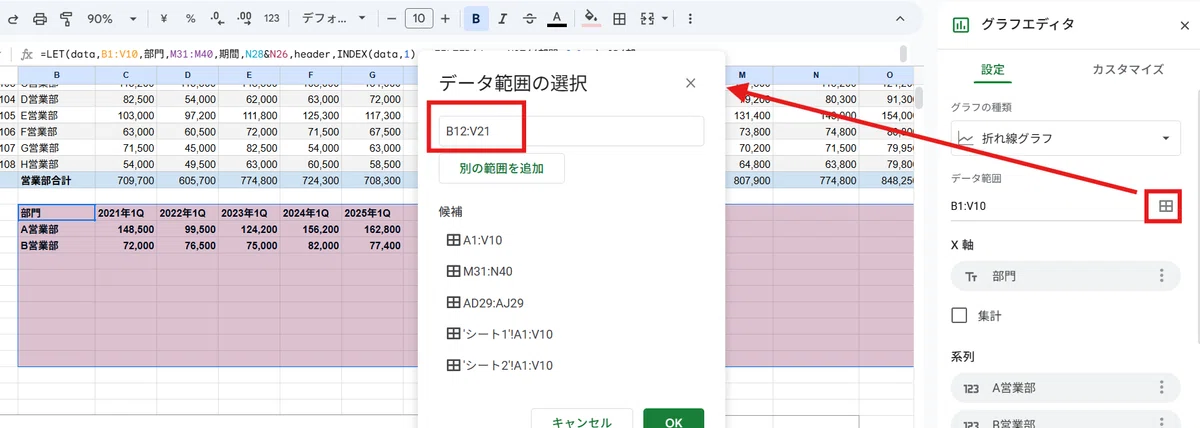Choose the 'シート1'!A1:V10 suggested range
This screenshot has width=1200, height=428.
[x=498, y=334]
